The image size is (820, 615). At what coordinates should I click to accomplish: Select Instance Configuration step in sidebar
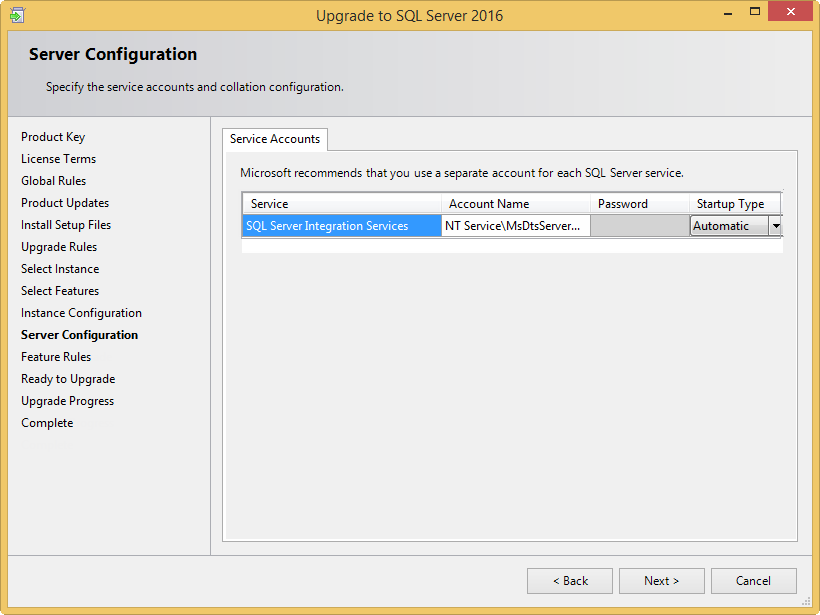[81, 313]
